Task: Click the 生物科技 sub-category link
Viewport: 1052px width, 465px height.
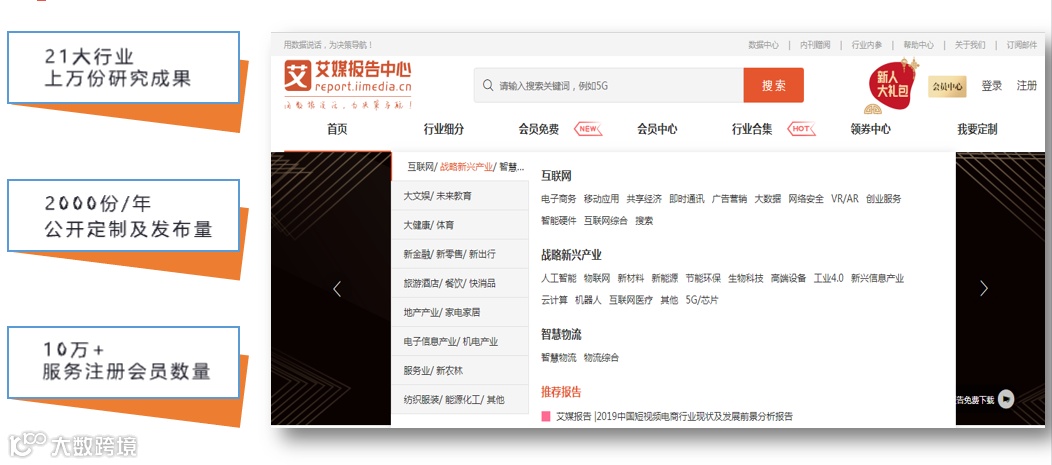Action: tap(746, 278)
